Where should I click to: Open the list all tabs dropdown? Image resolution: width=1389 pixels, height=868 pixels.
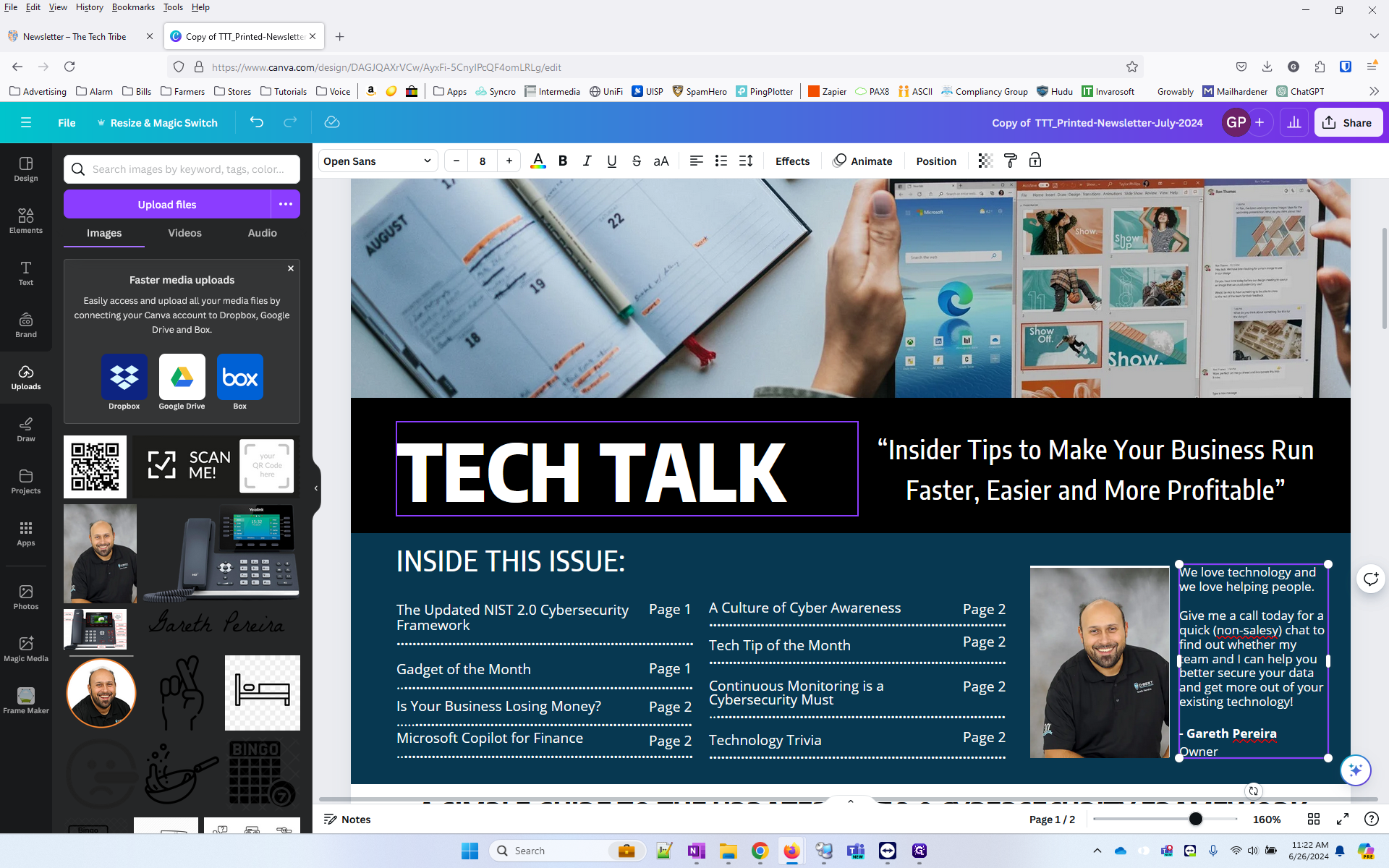[x=1374, y=36]
